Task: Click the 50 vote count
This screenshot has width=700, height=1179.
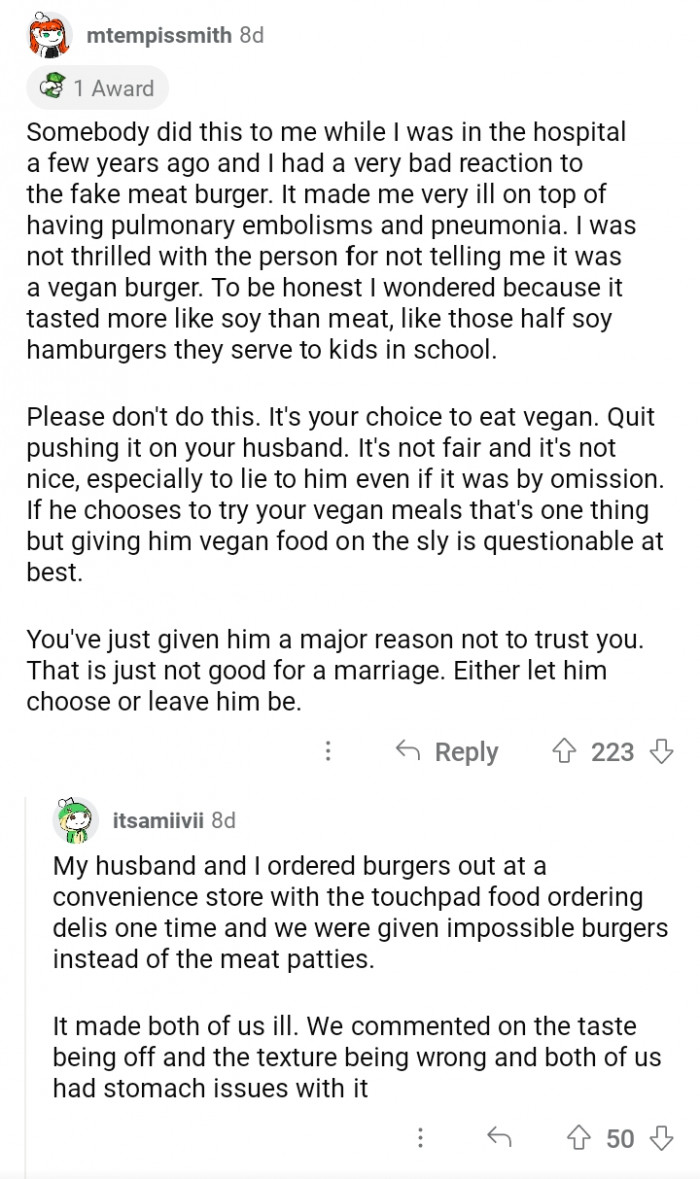Action: (622, 1138)
